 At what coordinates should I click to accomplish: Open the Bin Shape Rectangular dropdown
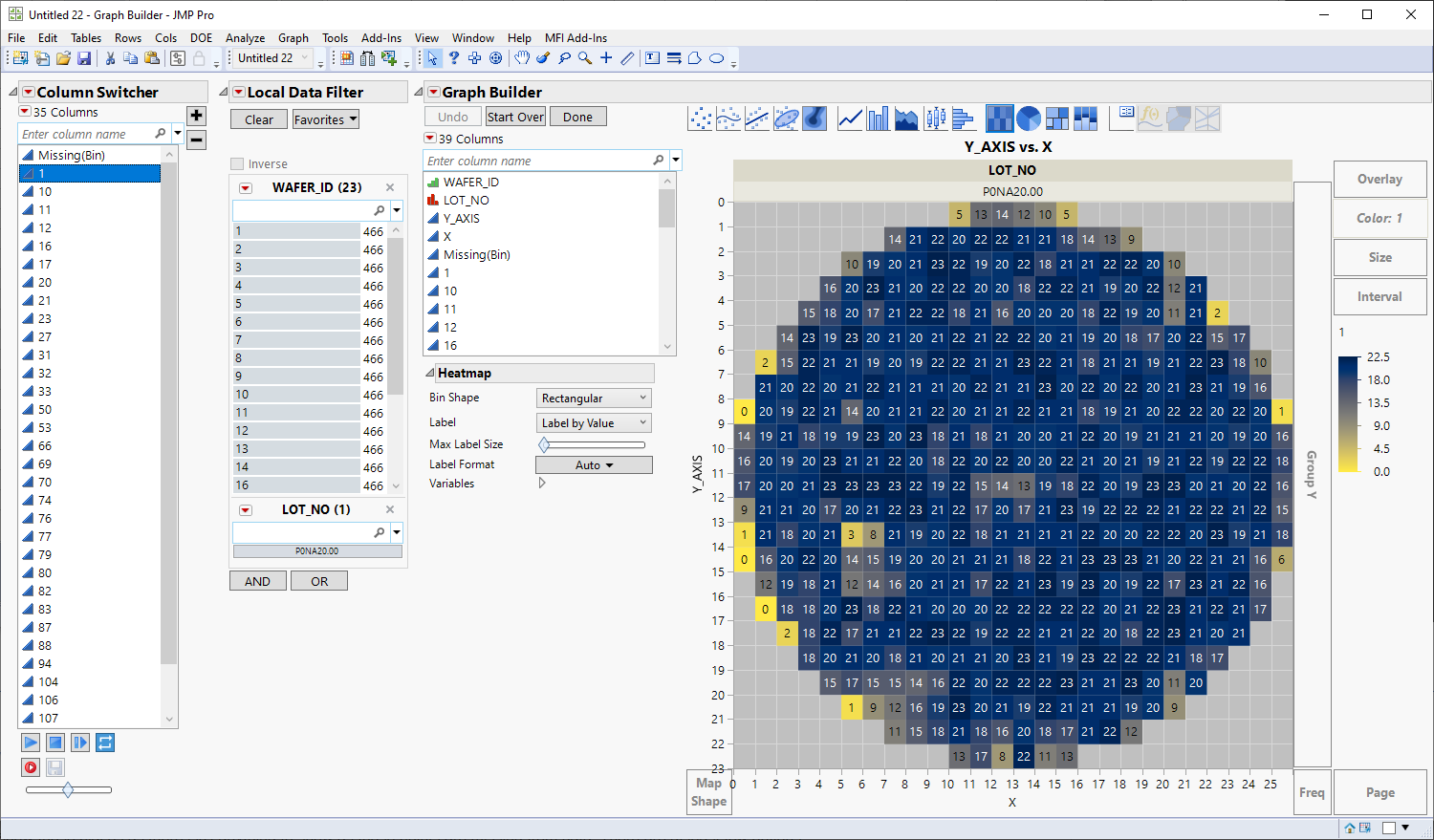click(x=593, y=398)
